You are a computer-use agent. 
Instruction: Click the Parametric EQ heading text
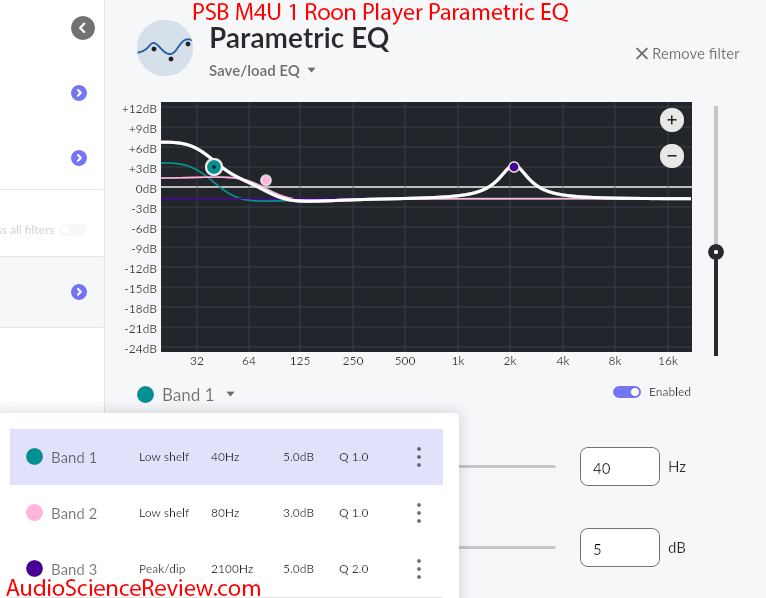coord(299,39)
